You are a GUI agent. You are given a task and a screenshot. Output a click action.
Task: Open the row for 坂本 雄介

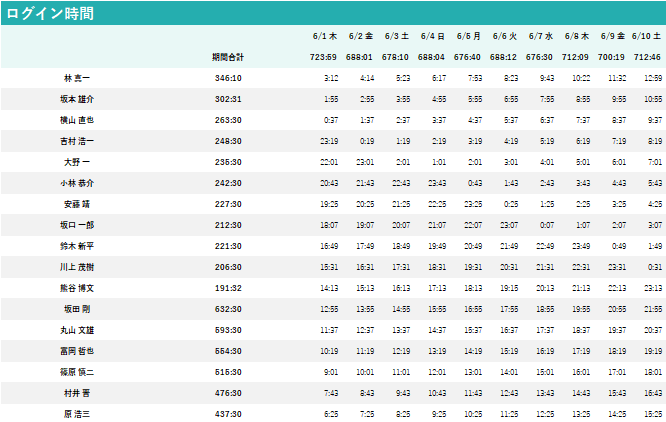pos(77,99)
